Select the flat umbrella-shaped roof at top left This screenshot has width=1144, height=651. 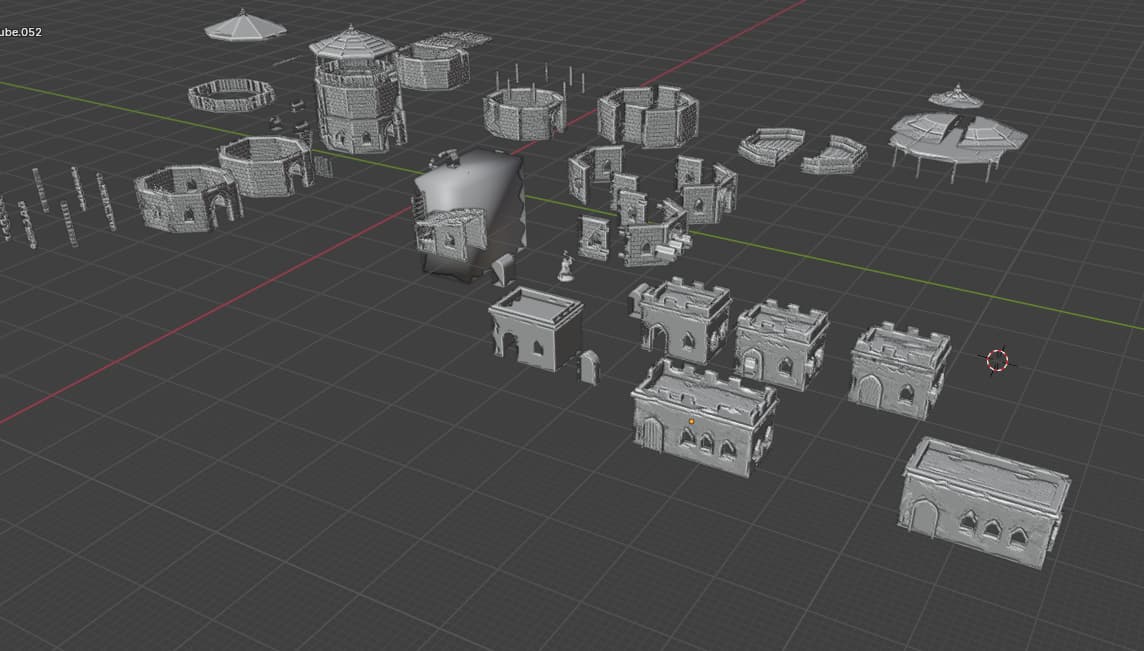coord(245,26)
